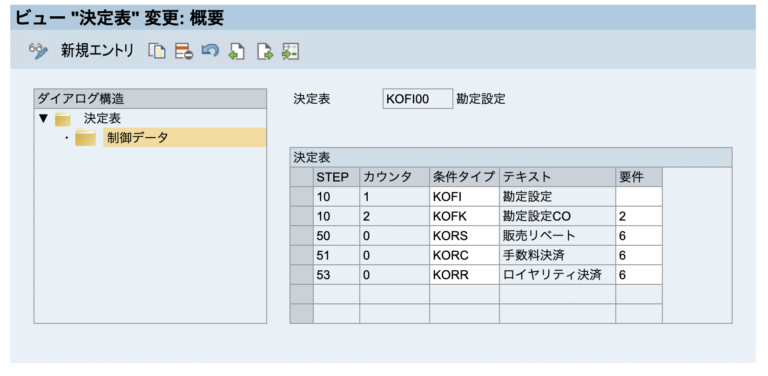The height and width of the screenshot is (376, 768).
Task: Click the STEP cell with value 50
Action: coord(336,236)
